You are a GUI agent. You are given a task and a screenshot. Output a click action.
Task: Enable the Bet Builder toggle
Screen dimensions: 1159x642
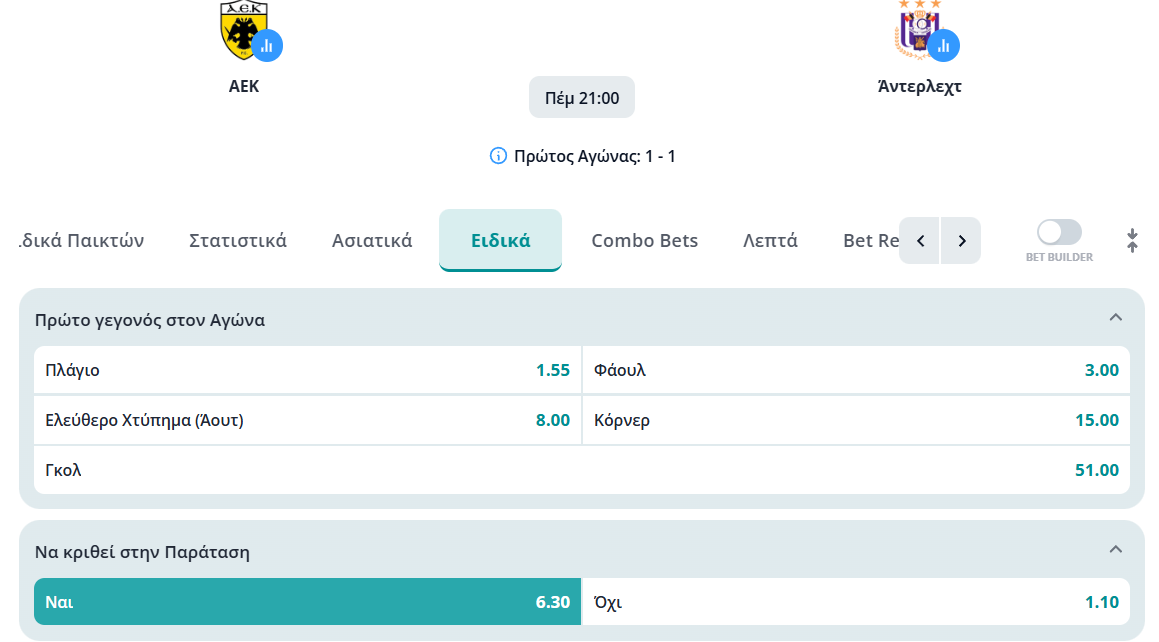[1059, 232]
